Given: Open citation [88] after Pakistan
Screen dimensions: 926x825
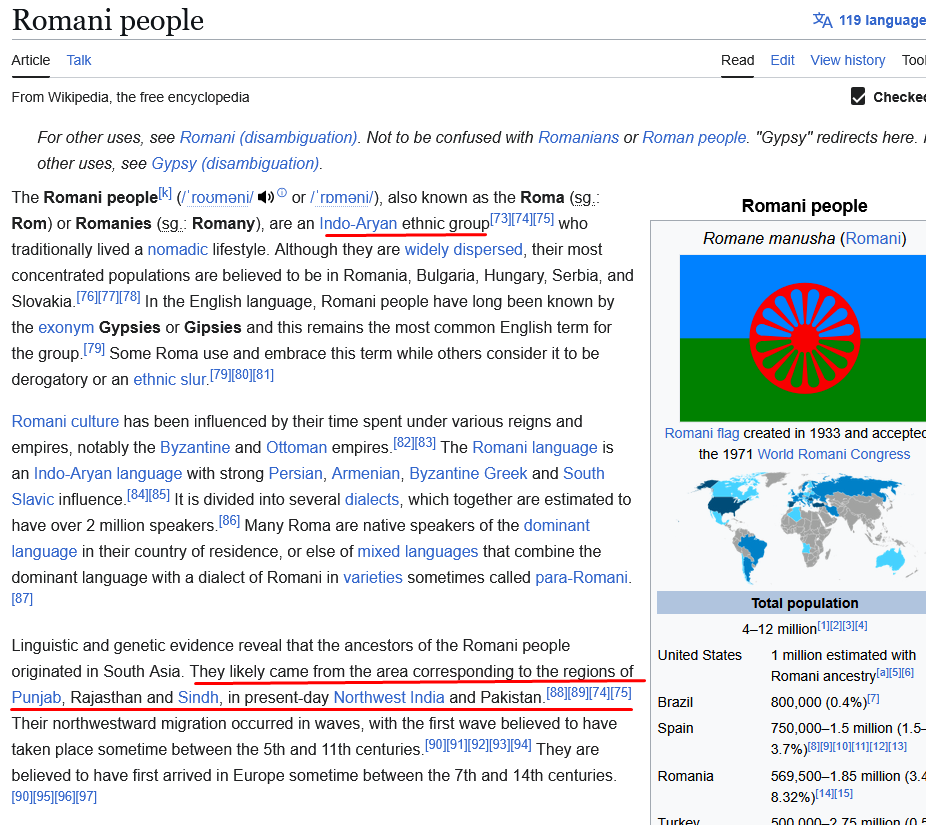Looking at the screenshot, I should tap(557, 693).
